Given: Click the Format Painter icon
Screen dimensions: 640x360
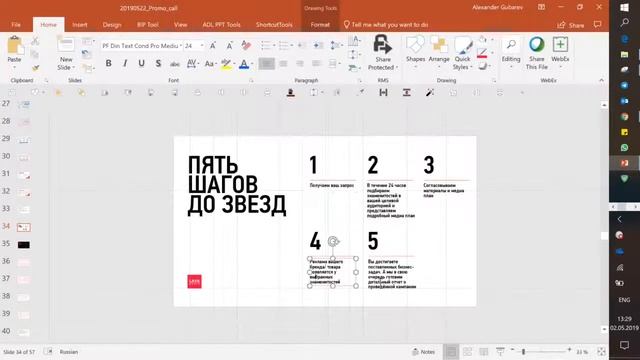Looking at the screenshot, I should click(35, 68).
